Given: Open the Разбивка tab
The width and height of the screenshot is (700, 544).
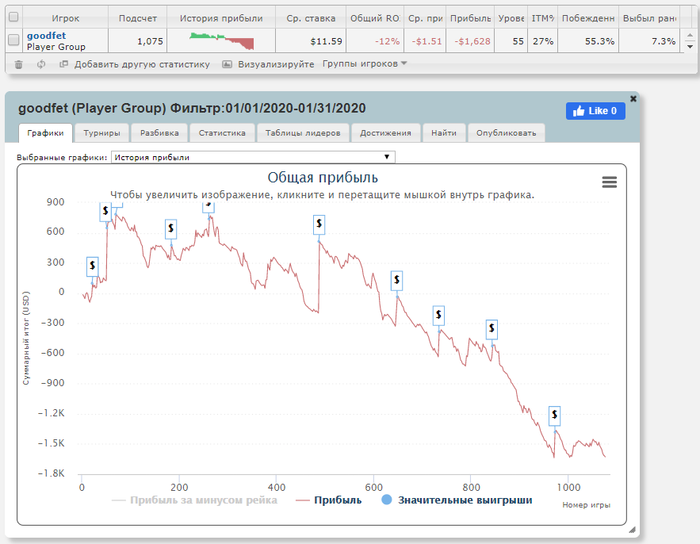Looking at the screenshot, I should click(x=159, y=133).
